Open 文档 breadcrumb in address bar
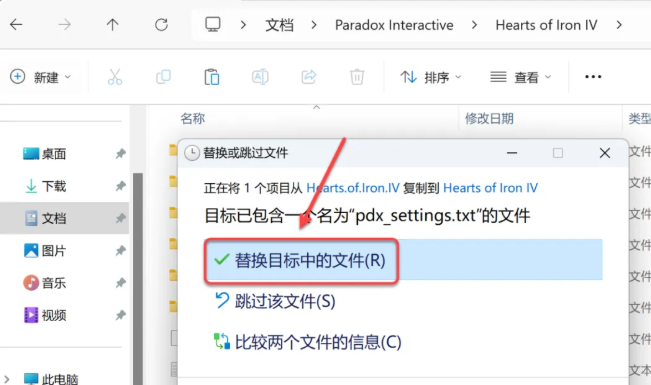This screenshot has height=385, width=651. (x=279, y=25)
